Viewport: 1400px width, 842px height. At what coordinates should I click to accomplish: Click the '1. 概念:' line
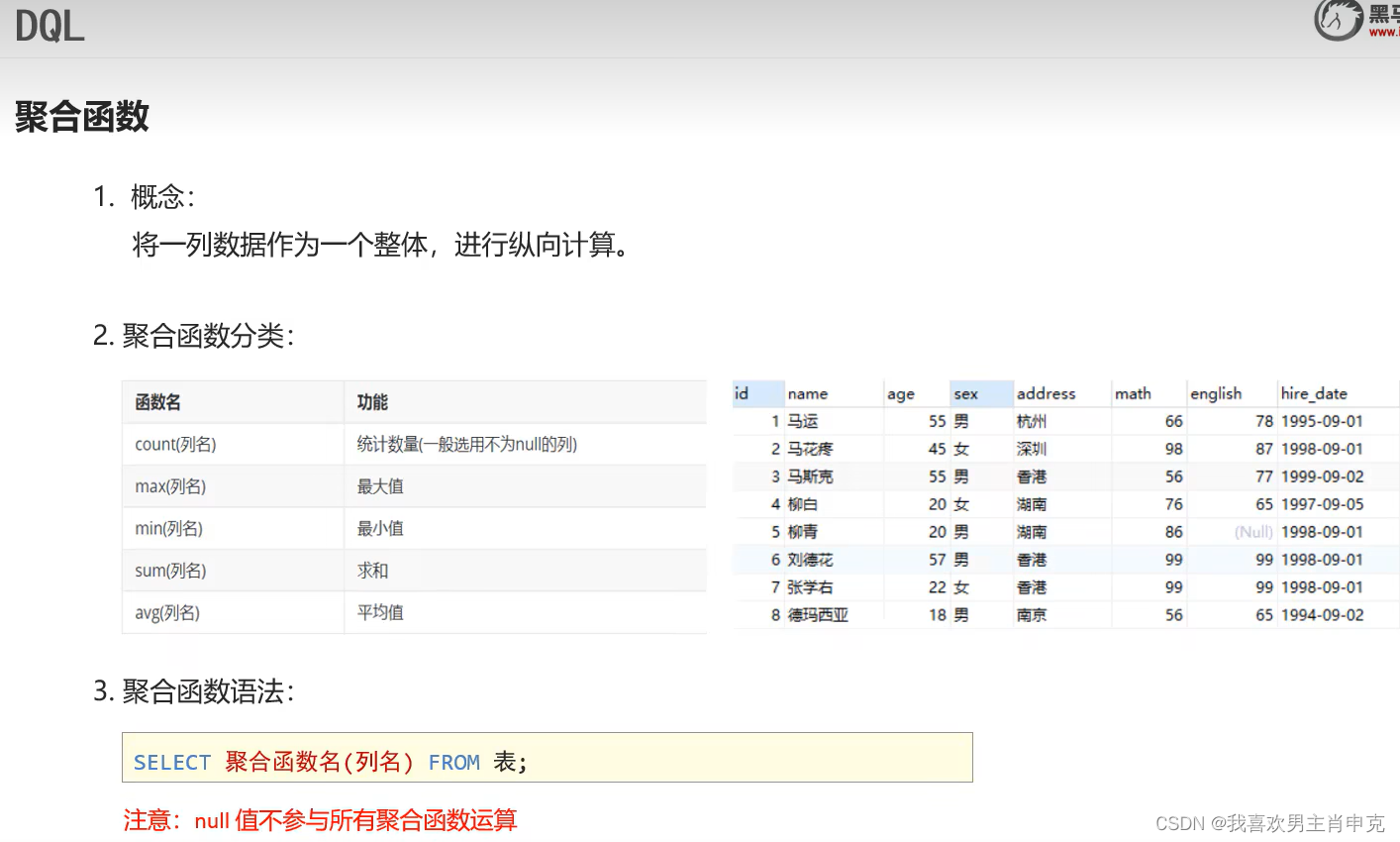click(145, 196)
